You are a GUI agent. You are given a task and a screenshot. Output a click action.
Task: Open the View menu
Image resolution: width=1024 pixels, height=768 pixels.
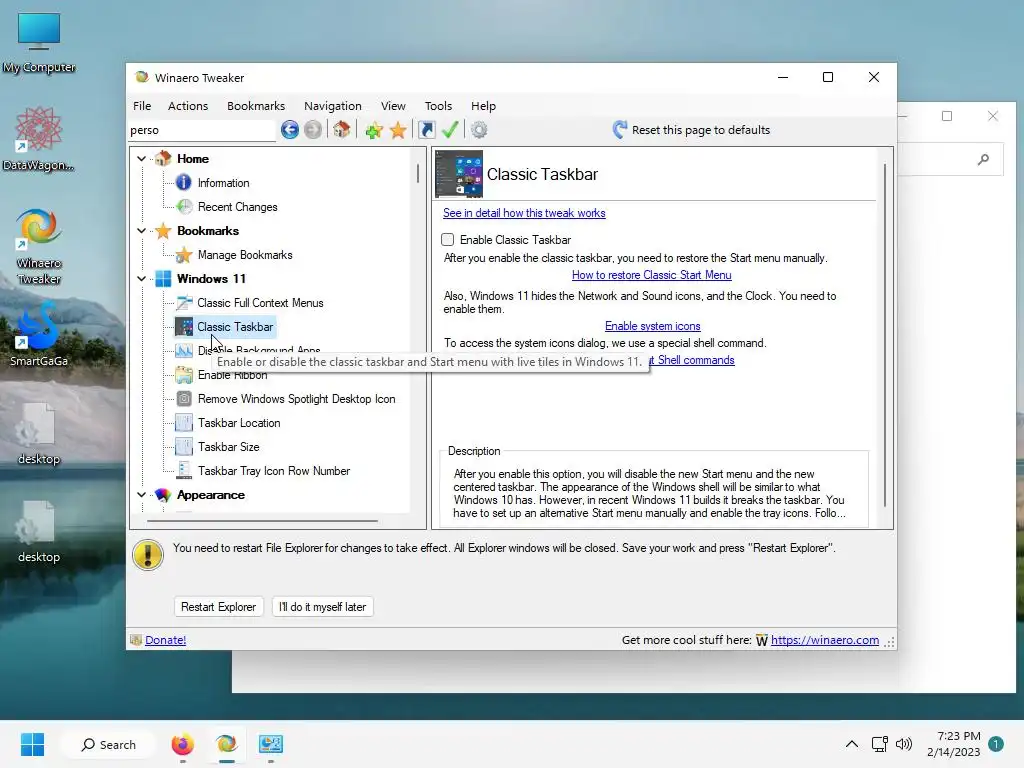(x=393, y=106)
